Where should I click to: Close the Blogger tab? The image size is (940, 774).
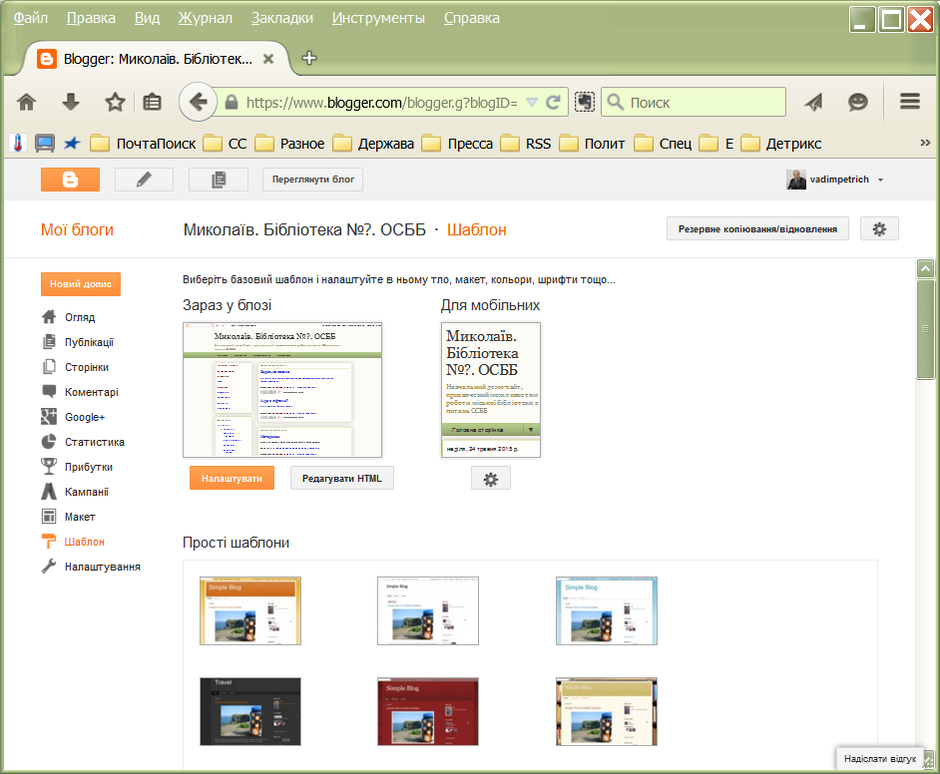(x=269, y=59)
